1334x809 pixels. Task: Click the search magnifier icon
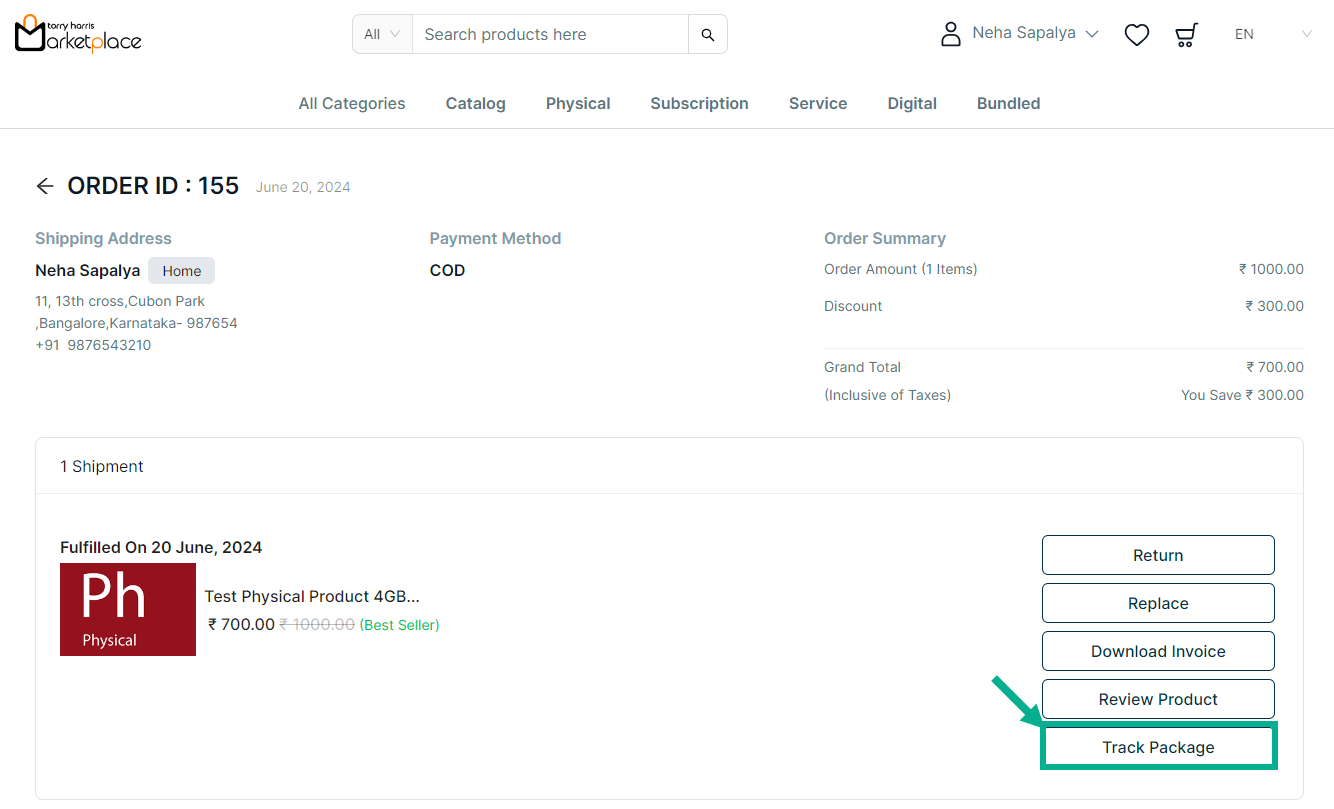708,35
